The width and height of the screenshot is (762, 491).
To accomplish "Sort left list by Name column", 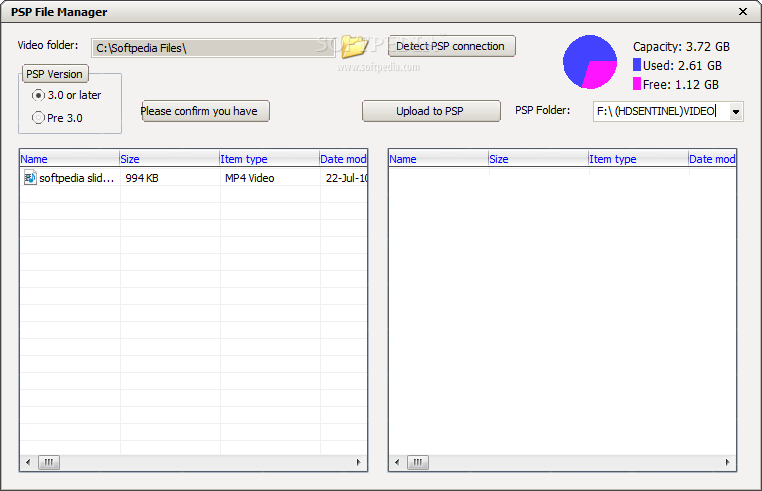I will point(69,159).
